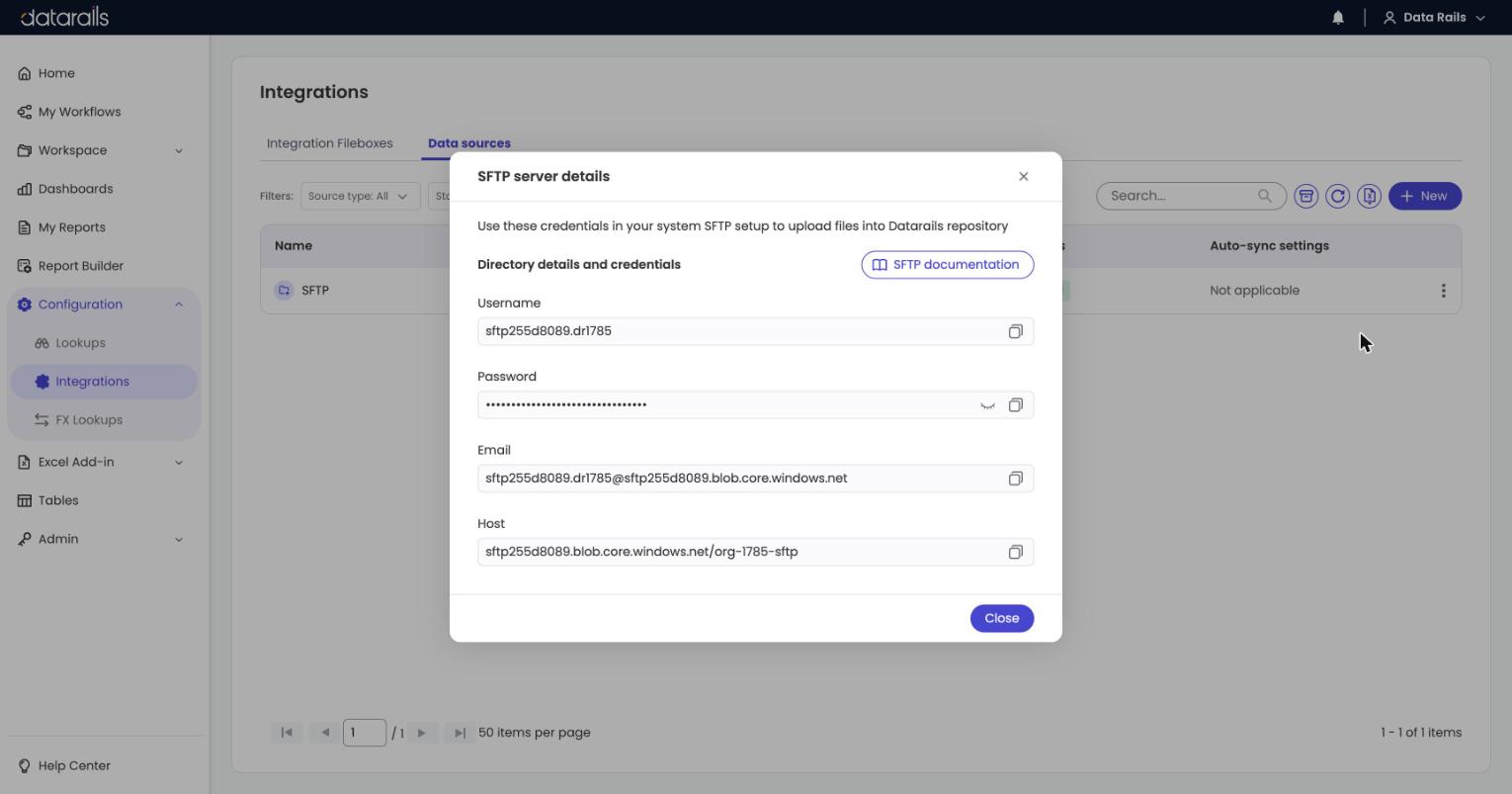Click the SFTP name in the table row

tap(315, 291)
